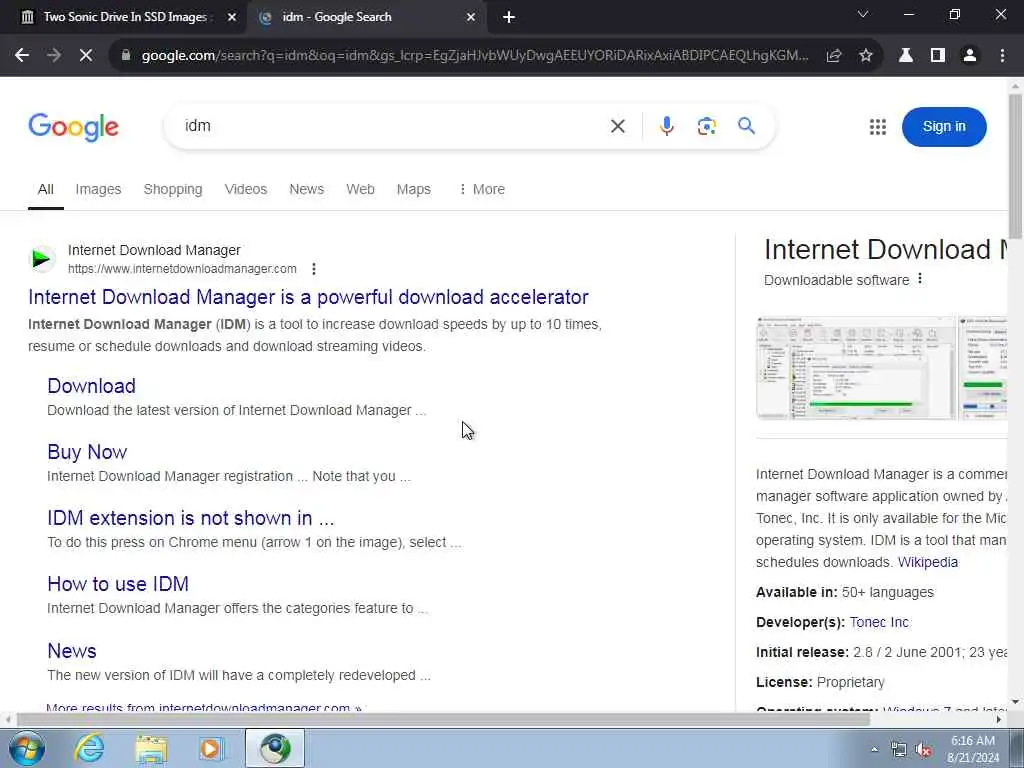Image resolution: width=1024 pixels, height=768 pixels.
Task: Click the Internet Download Manager favicon
Action: (x=42, y=259)
